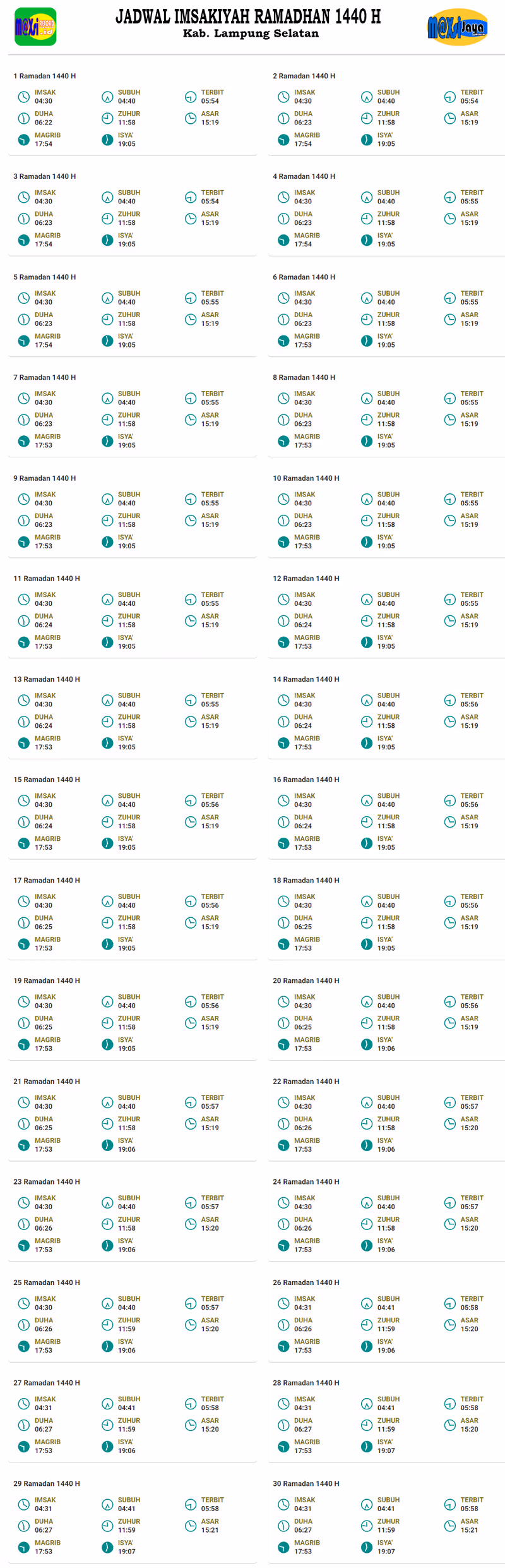Select the 24 Ramadan 1440 H heading
This screenshot has width=505, height=1568.
[306, 1181]
